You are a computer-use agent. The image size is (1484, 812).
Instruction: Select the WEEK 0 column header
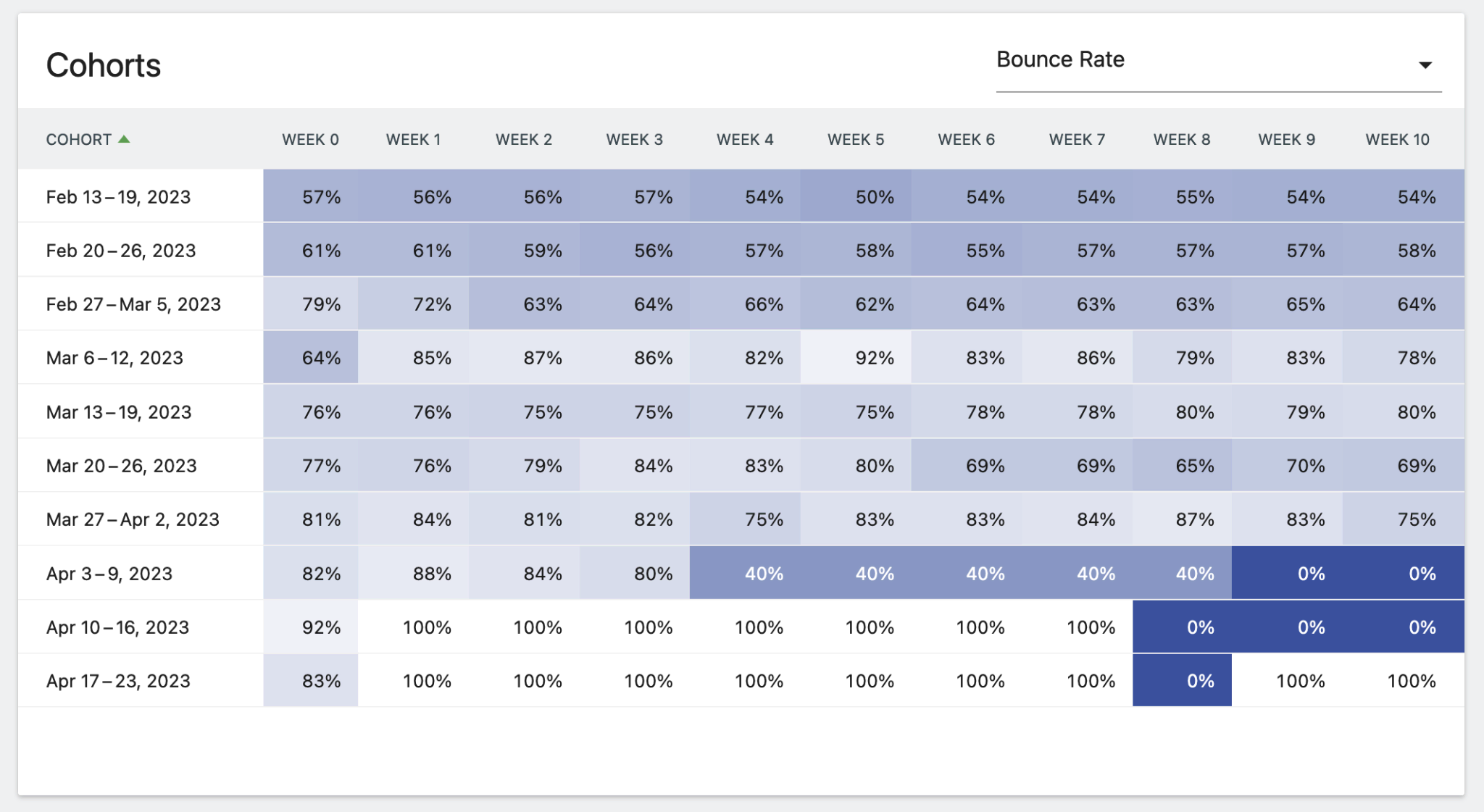(x=310, y=139)
